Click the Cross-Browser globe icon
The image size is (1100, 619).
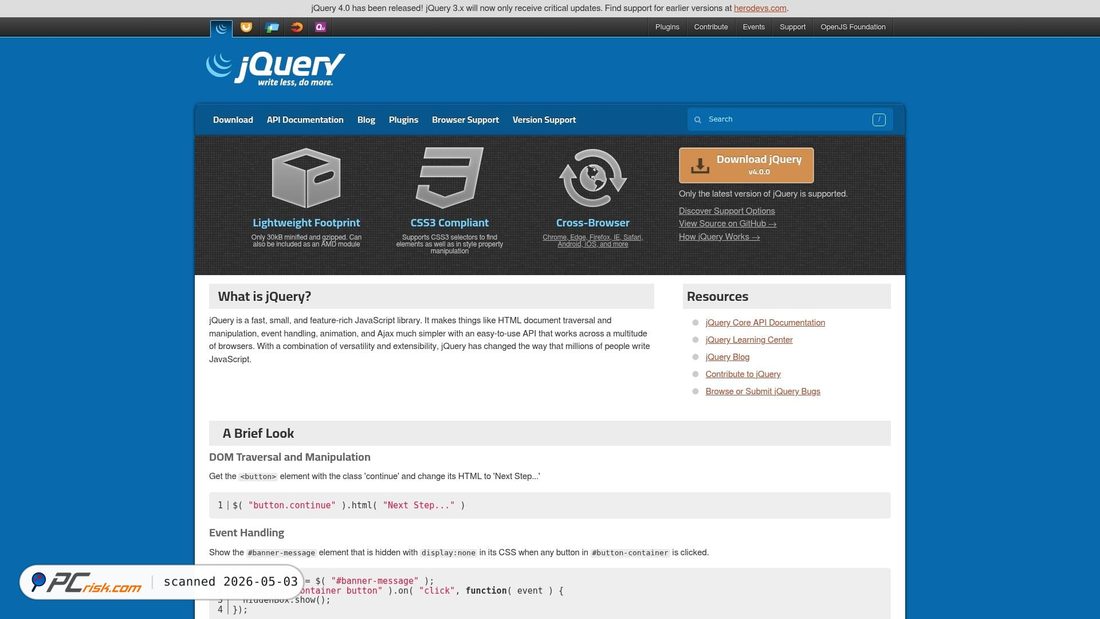point(593,178)
